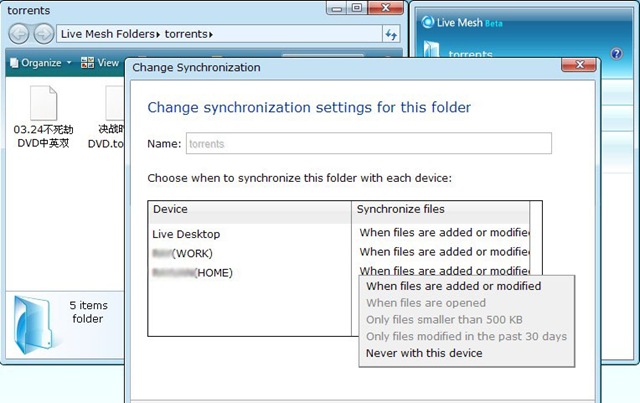Close the Change Synchronization dialog

pyautogui.click(x=579, y=65)
